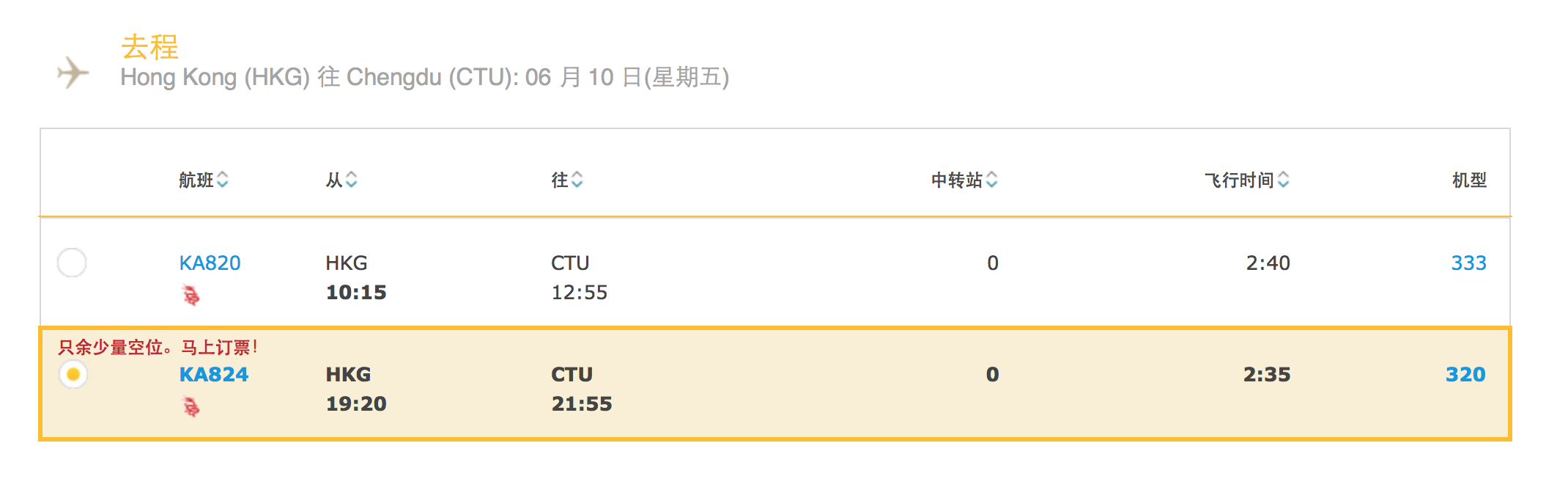Click the 飞行时间 column header label

click(1240, 180)
